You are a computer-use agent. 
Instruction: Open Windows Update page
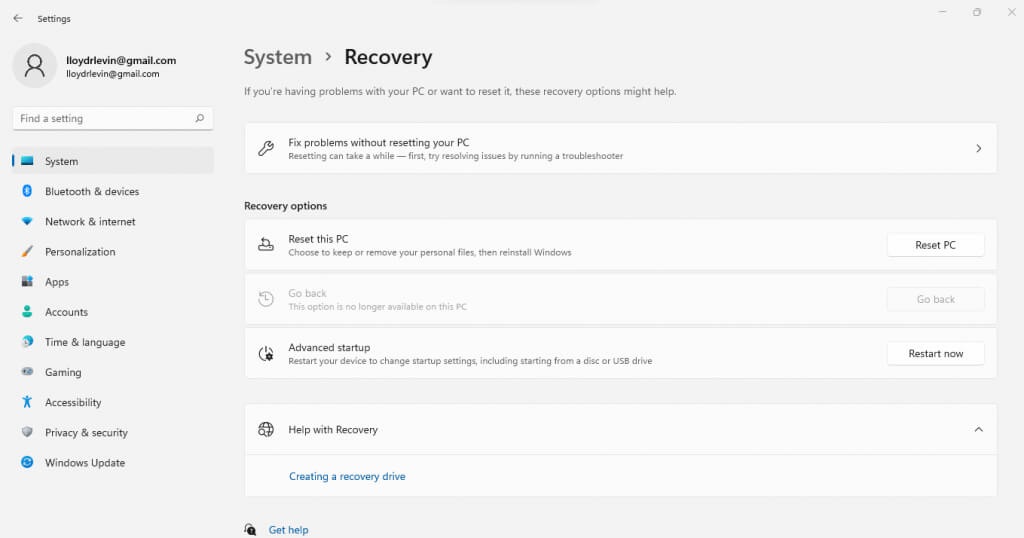click(x=112, y=462)
